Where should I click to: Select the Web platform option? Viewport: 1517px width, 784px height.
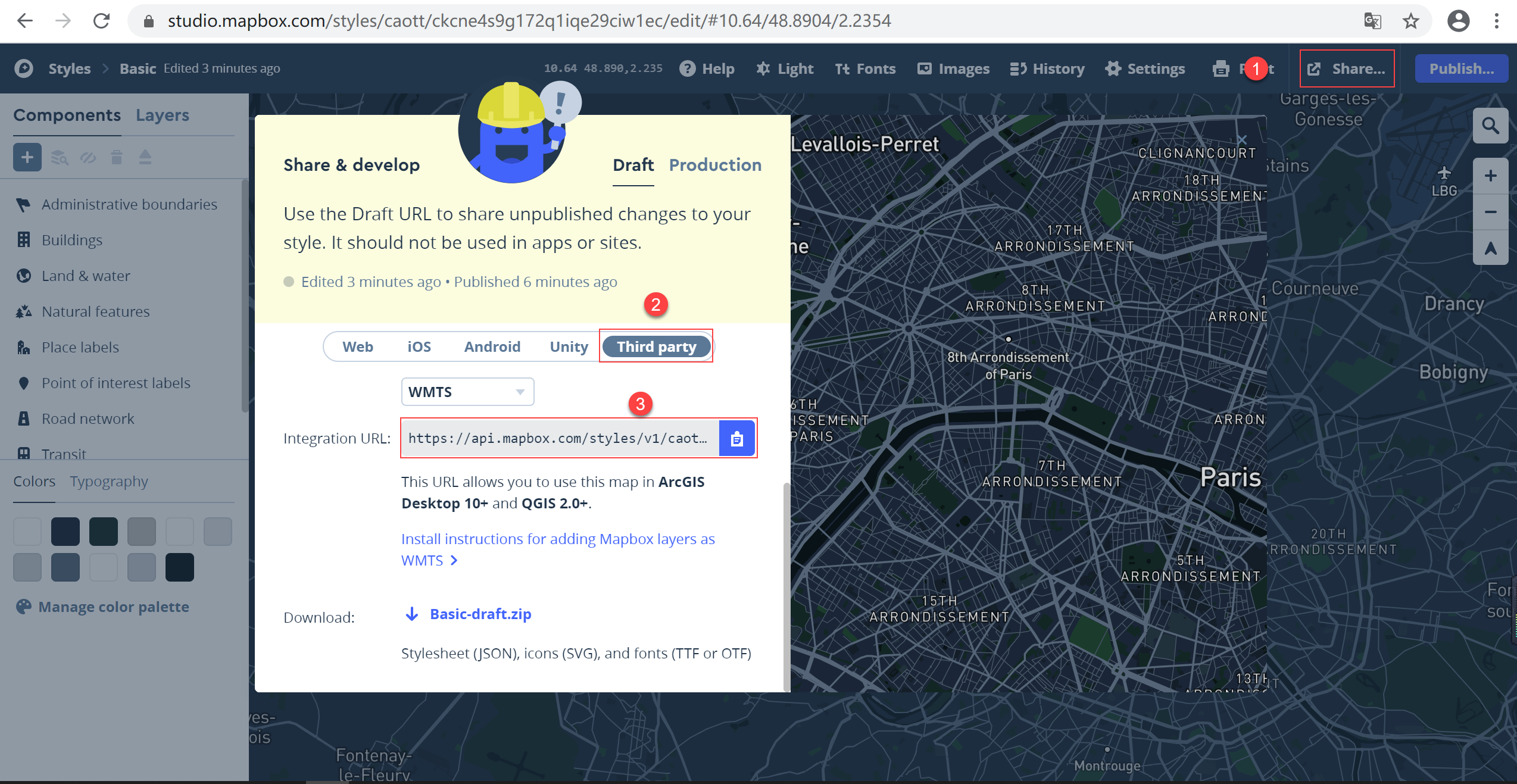[x=357, y=346]
